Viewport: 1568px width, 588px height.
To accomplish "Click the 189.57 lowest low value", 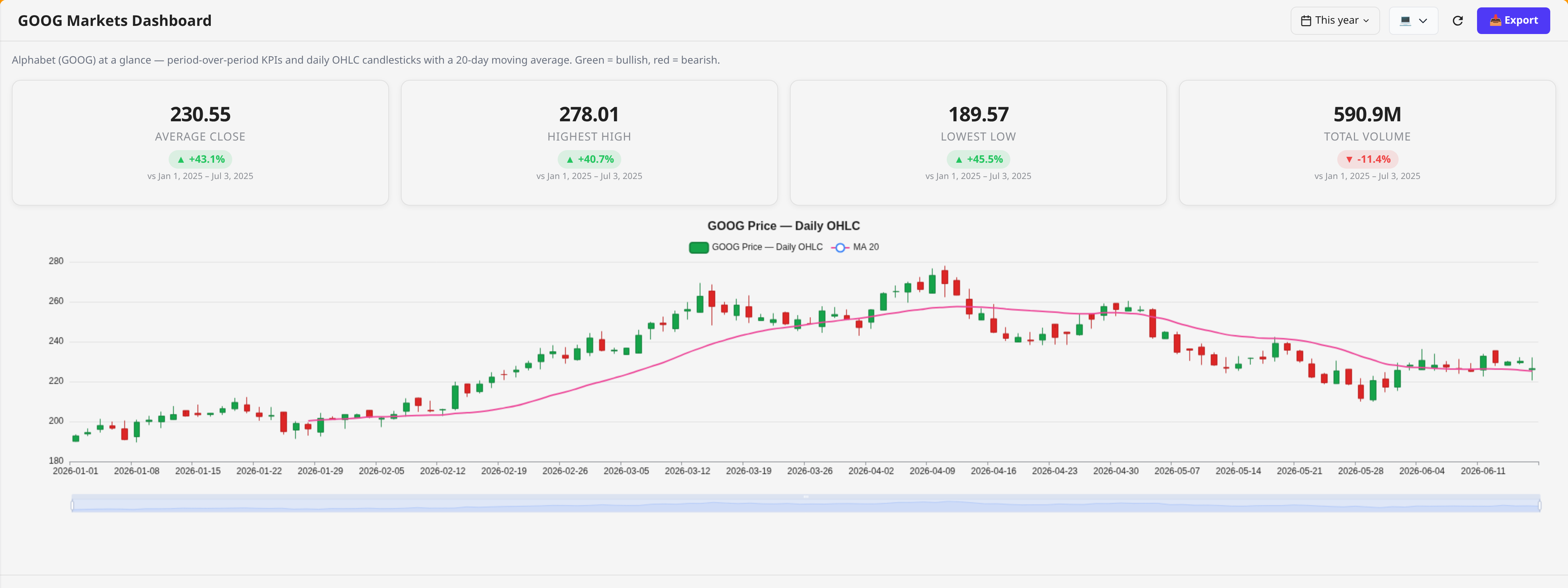I will point(978,114).
